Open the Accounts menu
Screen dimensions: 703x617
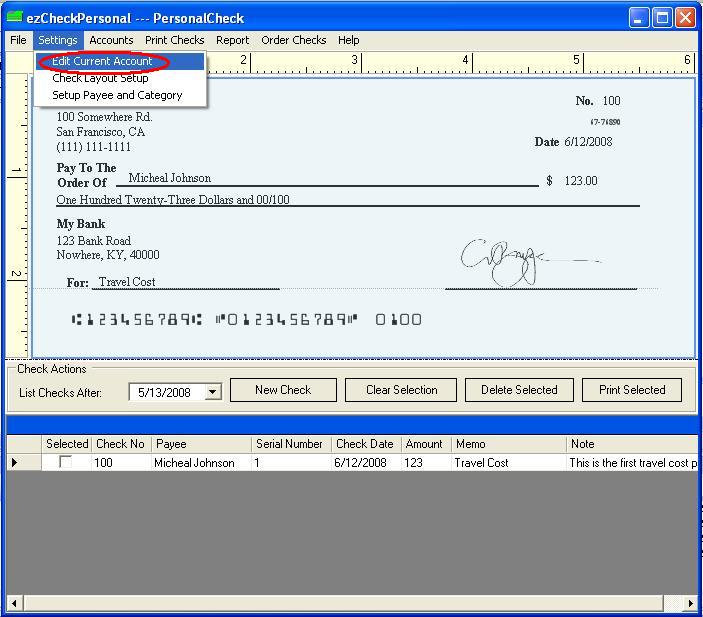111,40
